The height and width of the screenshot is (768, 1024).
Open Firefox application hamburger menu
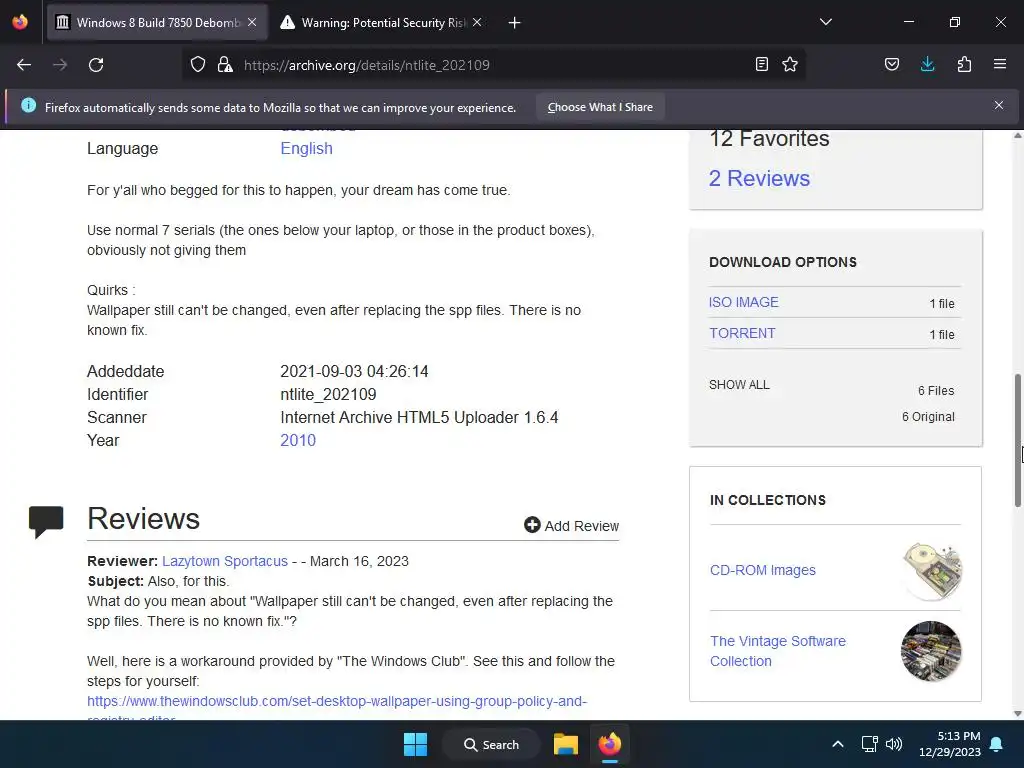point(1000,64)
